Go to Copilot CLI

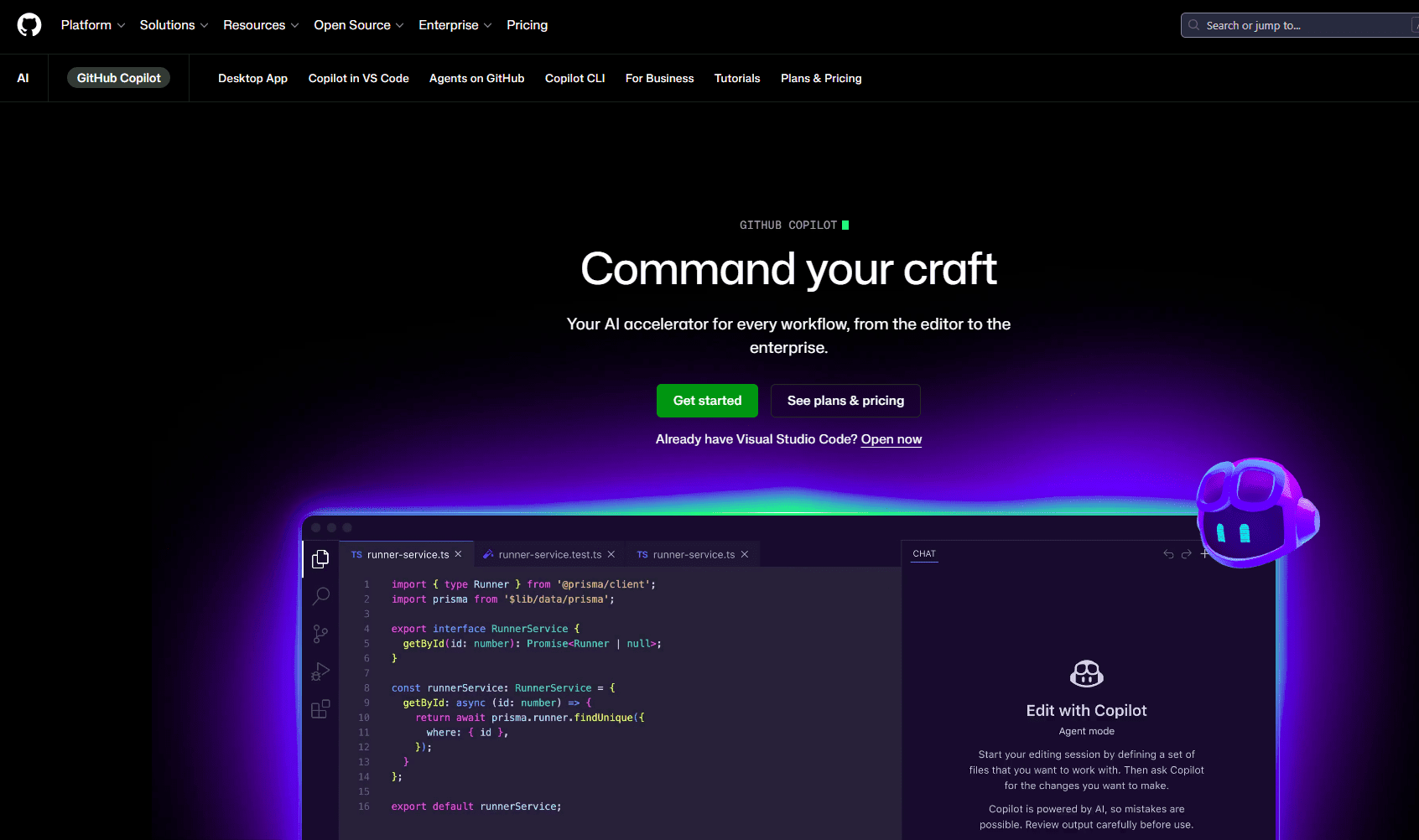574,78
